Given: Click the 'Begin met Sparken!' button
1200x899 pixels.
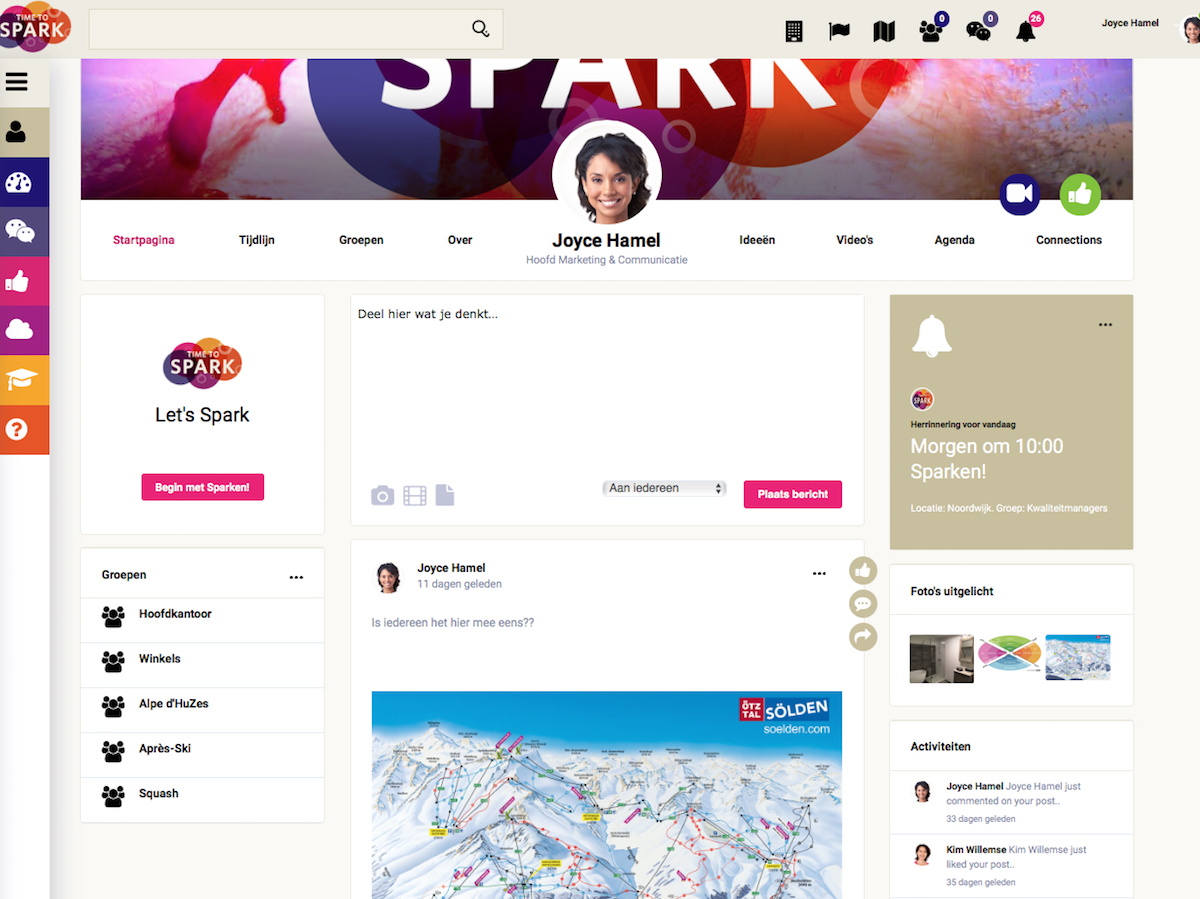Looking at the screenshot, I should tap(203, 487).
